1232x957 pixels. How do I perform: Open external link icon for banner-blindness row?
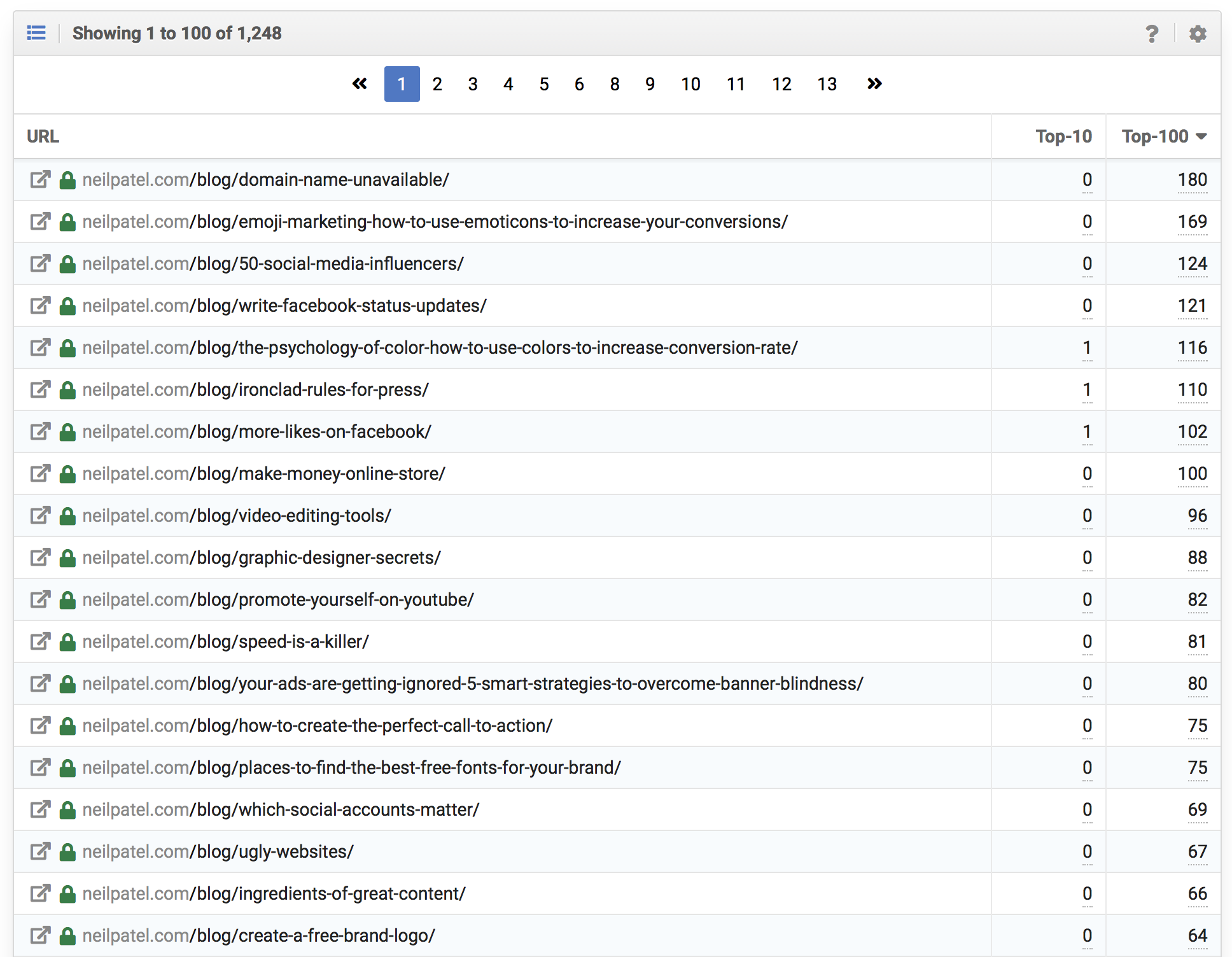[40, 683]
